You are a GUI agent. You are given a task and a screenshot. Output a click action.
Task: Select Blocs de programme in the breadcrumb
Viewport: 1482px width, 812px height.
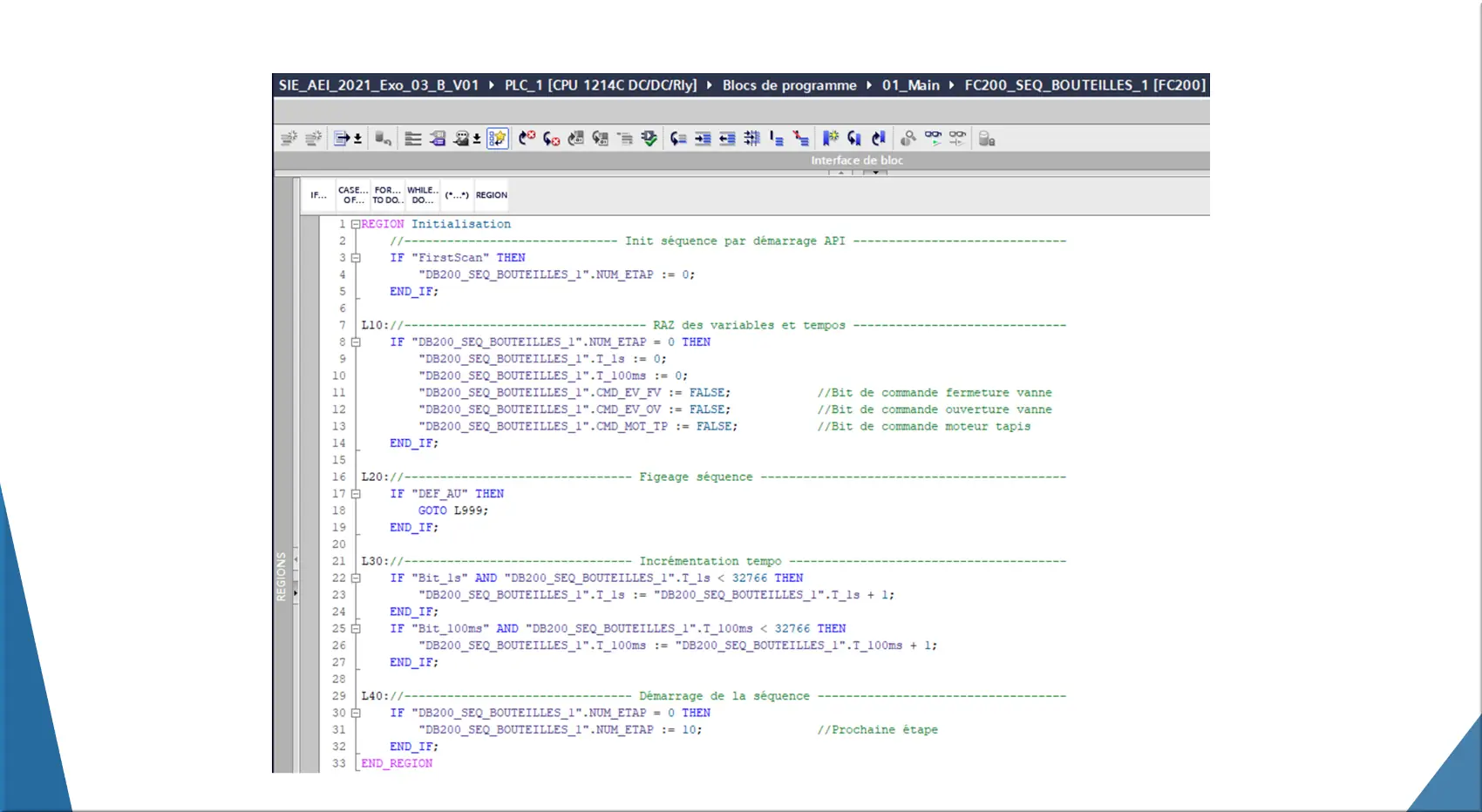789,85
